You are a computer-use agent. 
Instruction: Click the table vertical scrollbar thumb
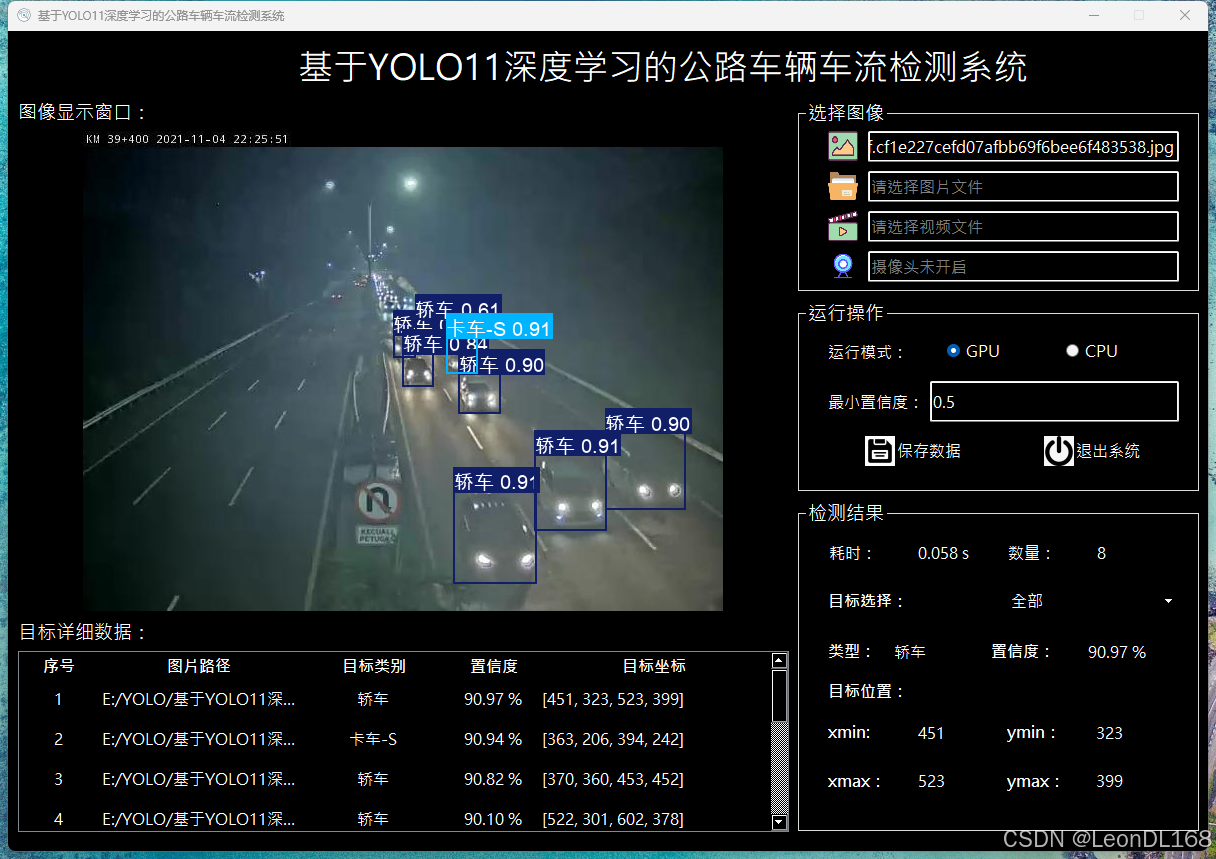[x=780, y=695]
